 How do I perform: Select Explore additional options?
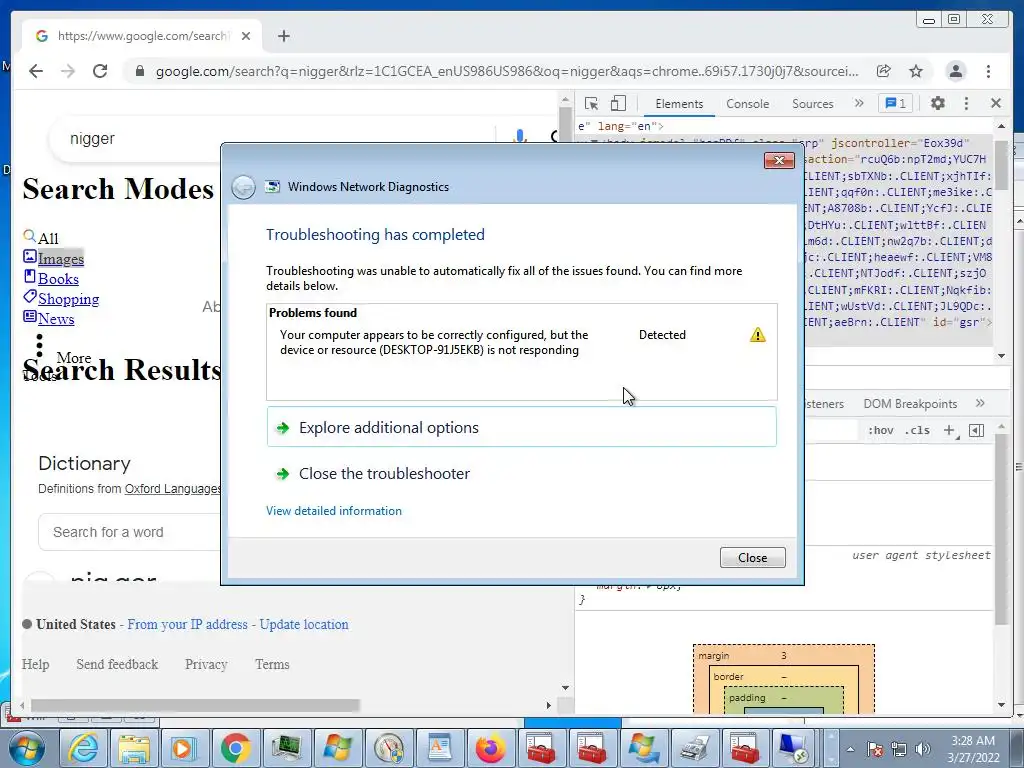[522, 427]
